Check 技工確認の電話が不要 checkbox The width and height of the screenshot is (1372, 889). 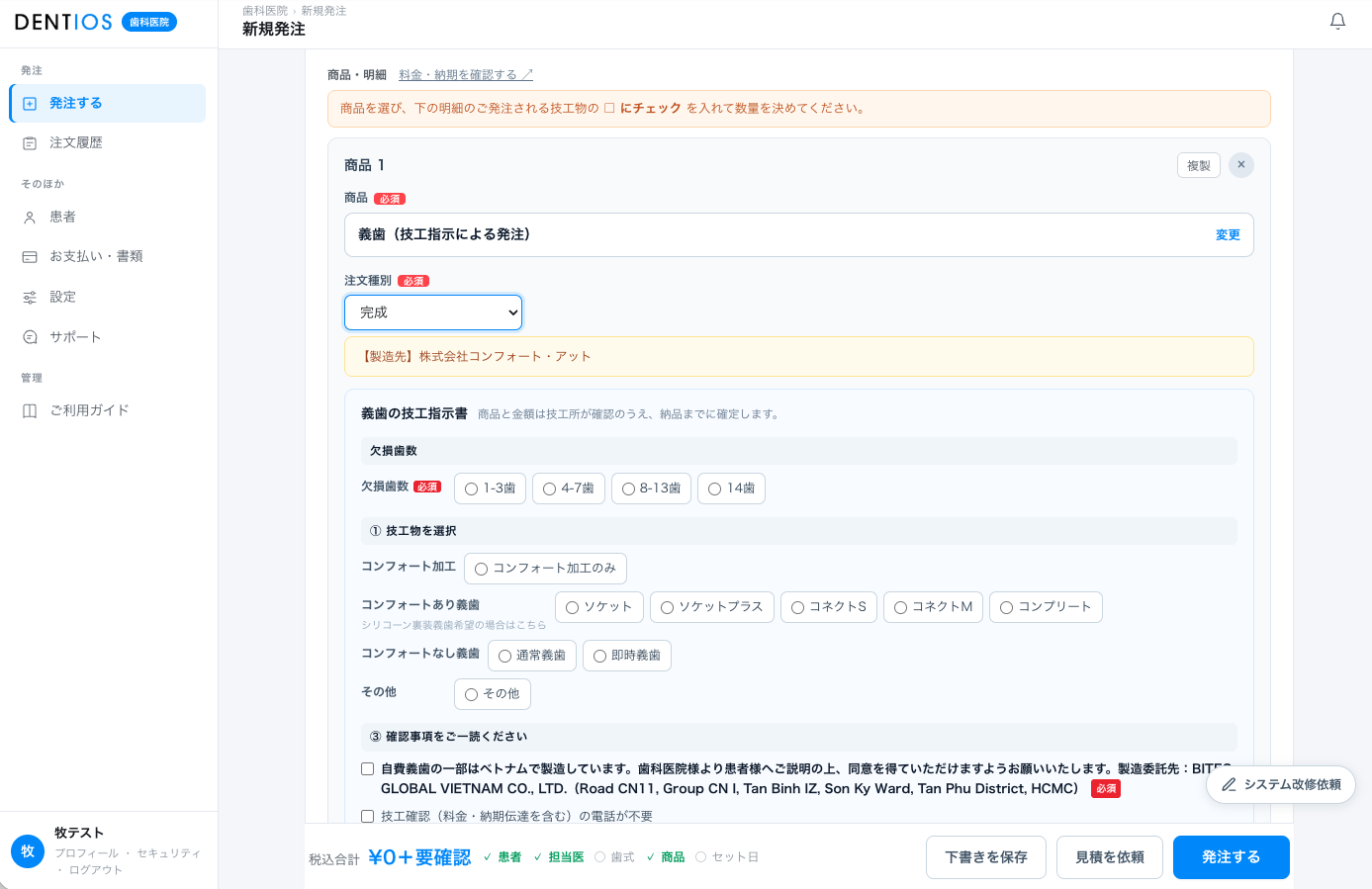[x=367, y=817]
